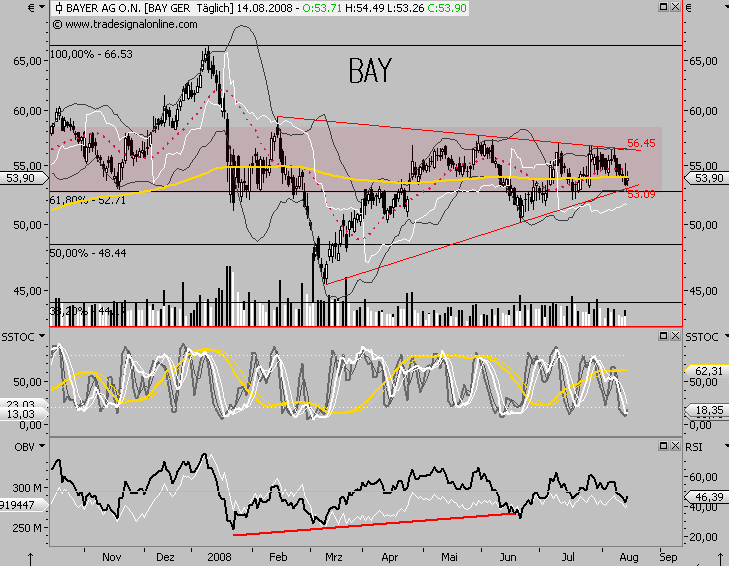The height and width of the screenshot is (566, 729).
Task: Click the 250 M label on OBV axis
Action: (27, 528)
